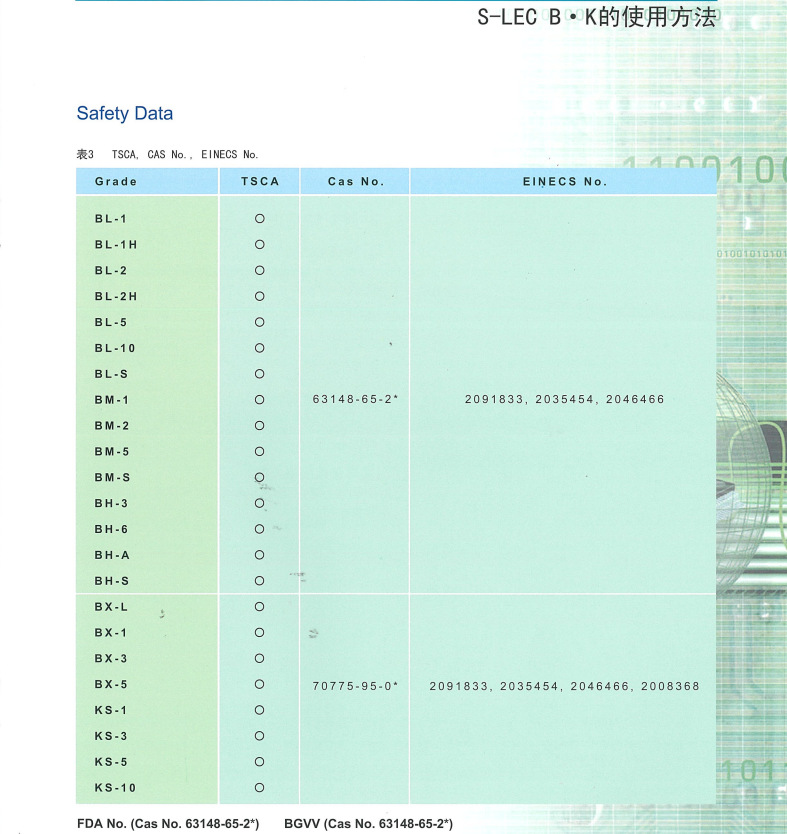Image resolution: width=787 pixels, height=834 pixels.
Task: Select the KS-5 grade label
Action: pyautogui.click(x=111, y=762)
